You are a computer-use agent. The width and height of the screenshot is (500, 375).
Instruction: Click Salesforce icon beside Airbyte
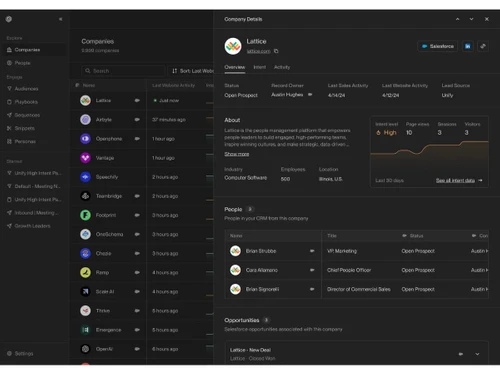click(x=137, y=119)
